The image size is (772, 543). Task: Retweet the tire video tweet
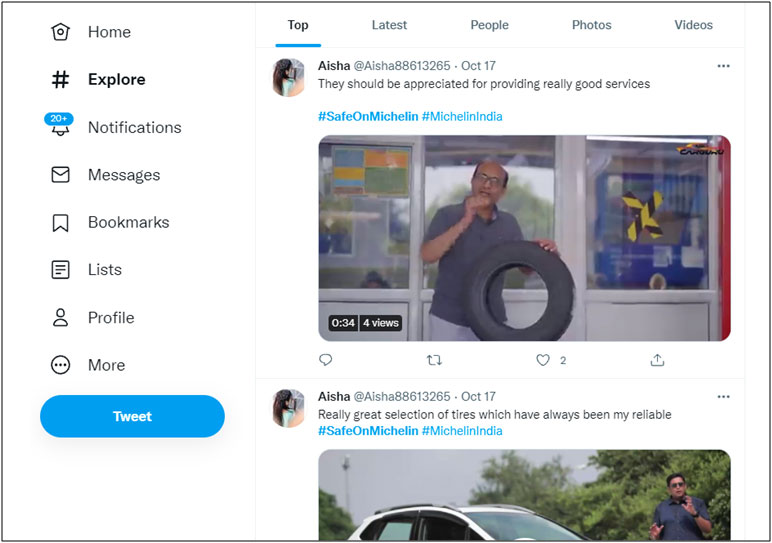pyautogui.click(x=434, y=360)
